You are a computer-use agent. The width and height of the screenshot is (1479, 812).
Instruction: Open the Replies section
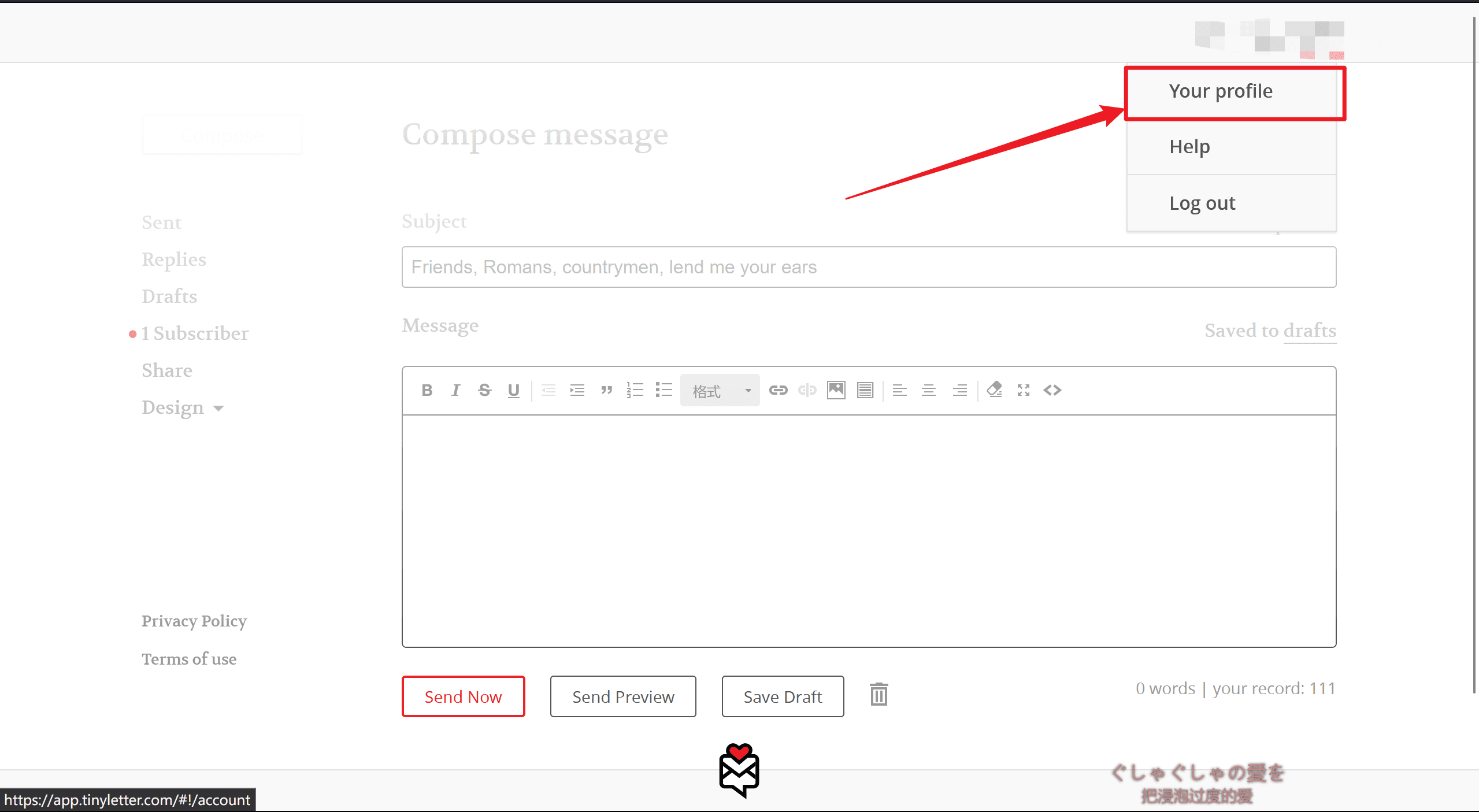(174, 259)
